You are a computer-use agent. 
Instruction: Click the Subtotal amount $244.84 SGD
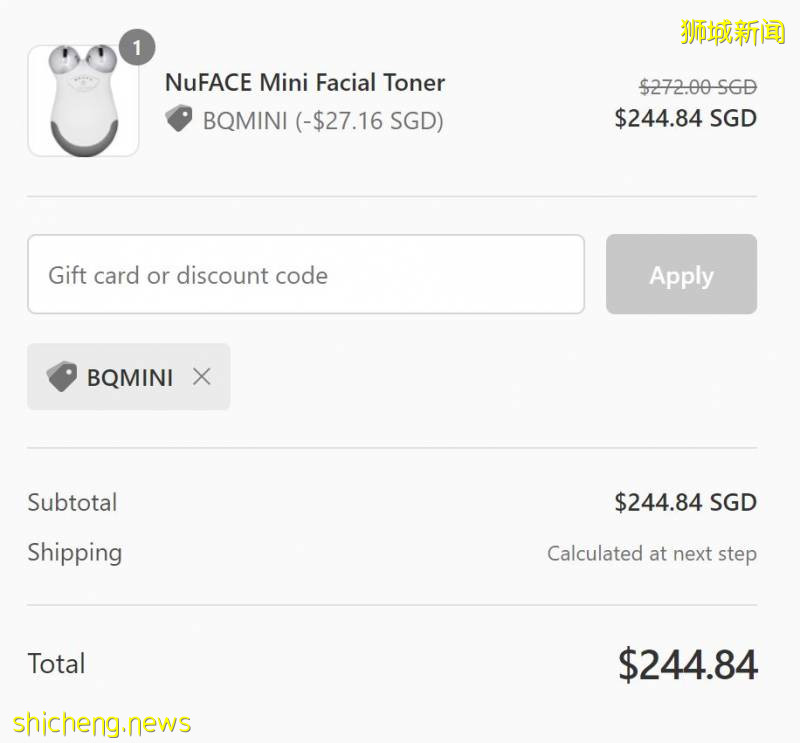point(685,502)
